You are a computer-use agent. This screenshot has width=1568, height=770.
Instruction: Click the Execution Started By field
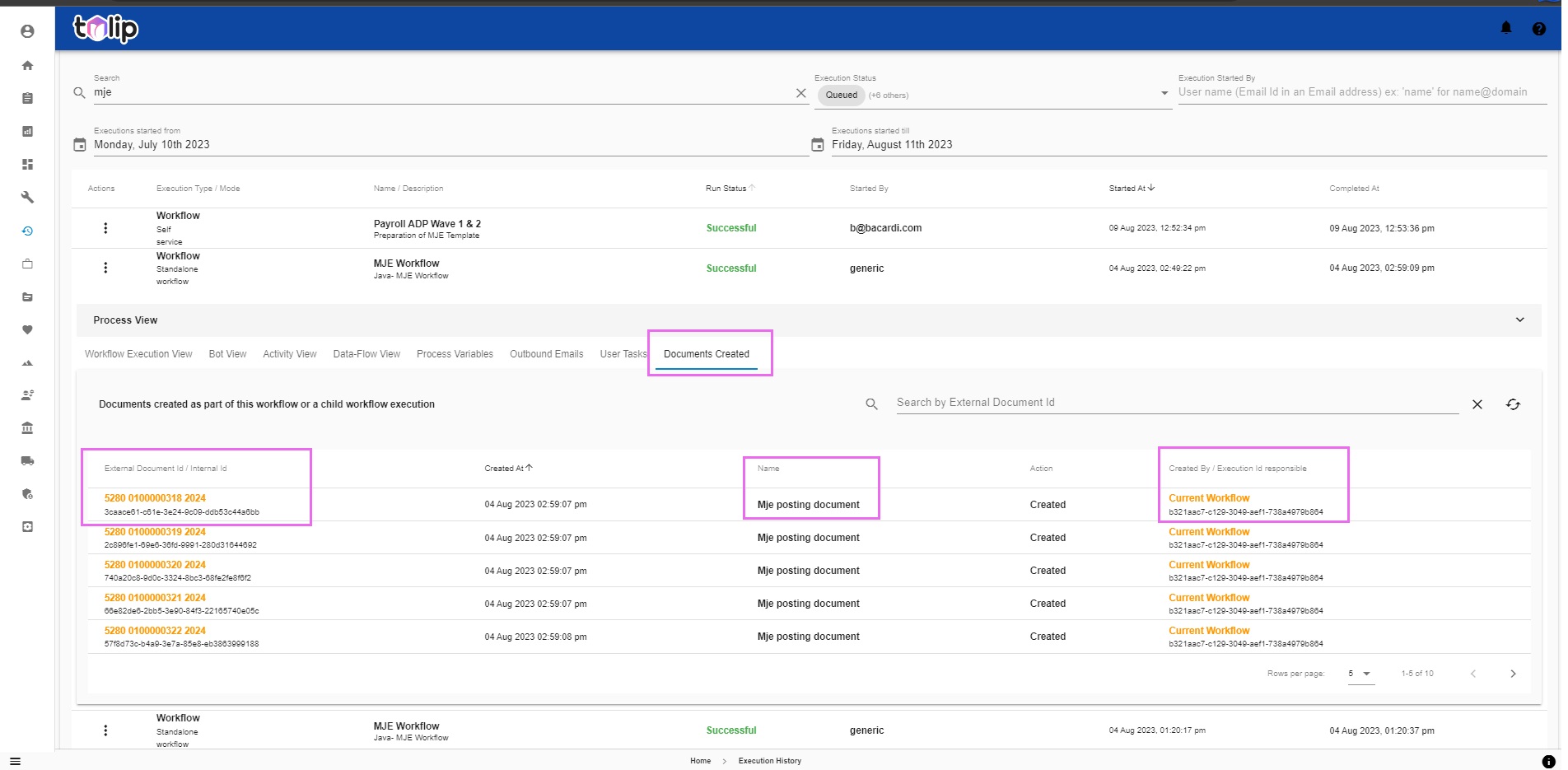tap(1362, 92)
